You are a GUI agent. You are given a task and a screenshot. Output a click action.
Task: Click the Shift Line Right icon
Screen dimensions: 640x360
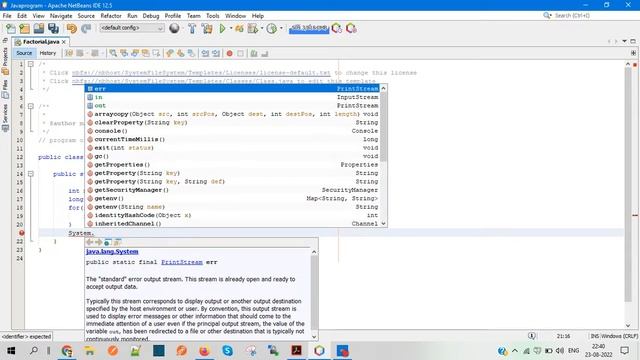tap(216, 53)
